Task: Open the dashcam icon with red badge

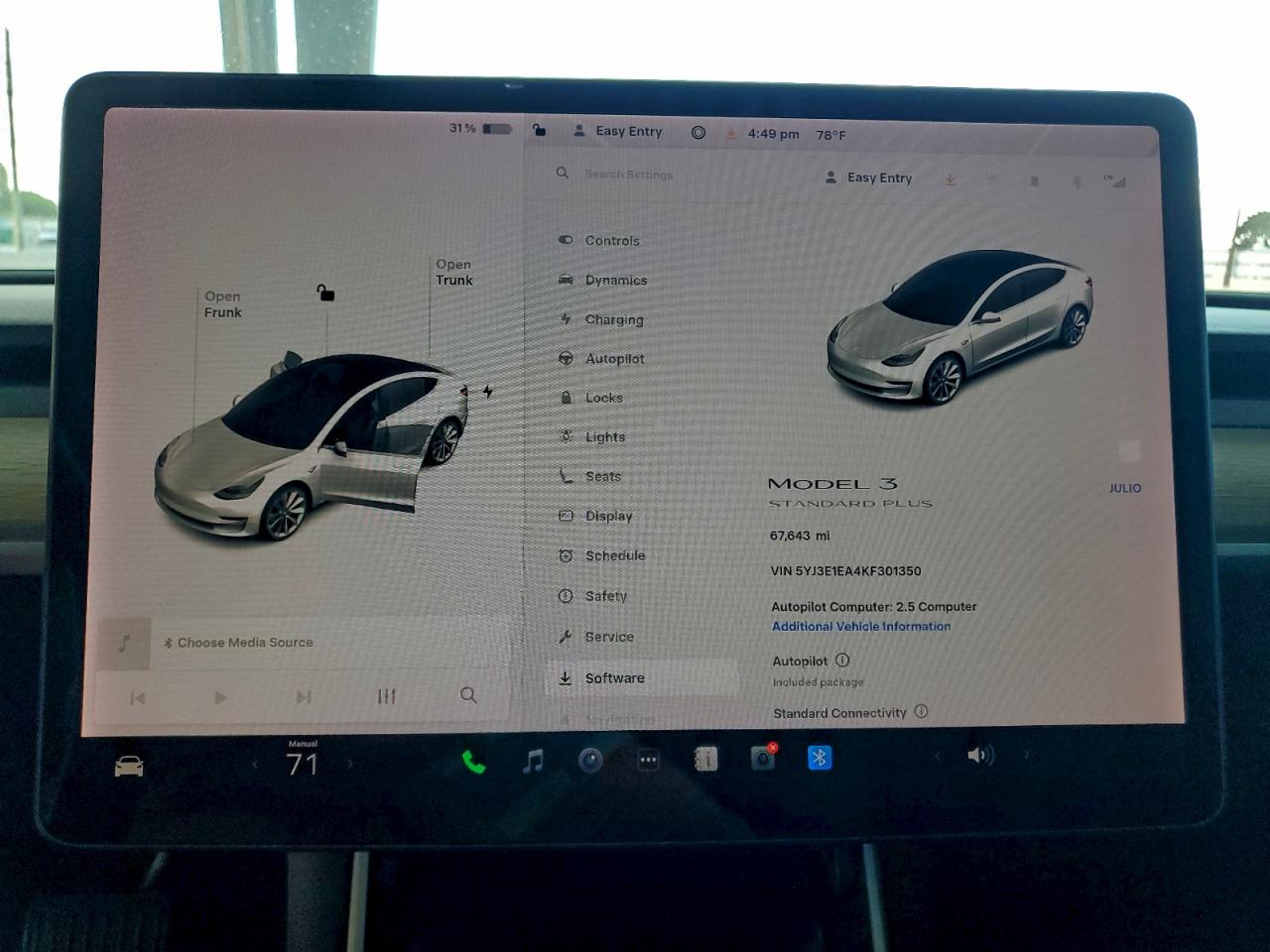Action: pyautogui.click(x=763, y=758)
